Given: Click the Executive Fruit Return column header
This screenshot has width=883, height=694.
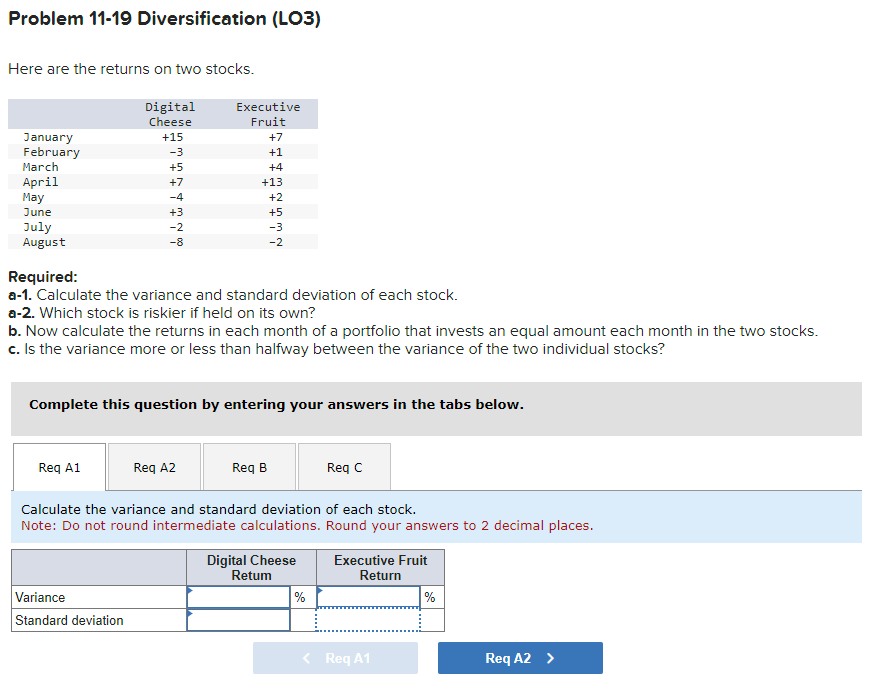Looking at the screenshot, I should click(380, 567).
